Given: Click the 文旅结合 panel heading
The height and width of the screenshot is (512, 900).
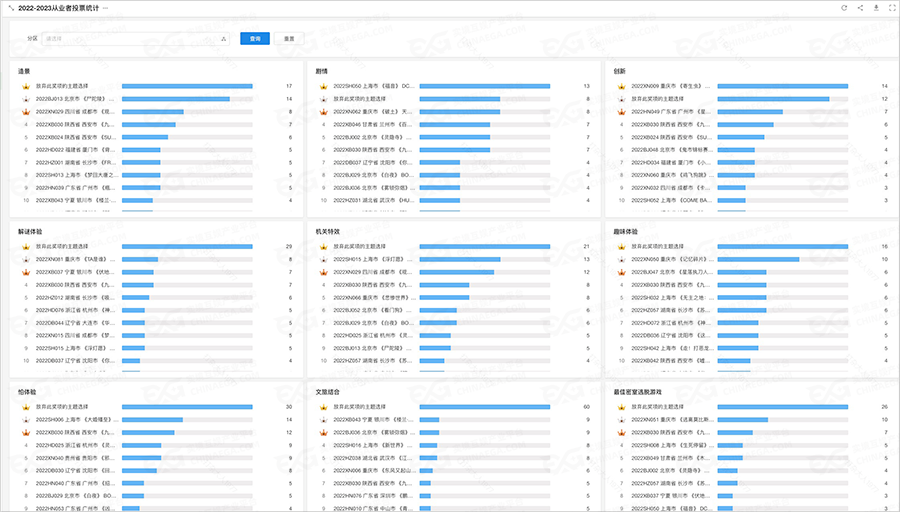Looking at the screenshot, I should point(327,391).
